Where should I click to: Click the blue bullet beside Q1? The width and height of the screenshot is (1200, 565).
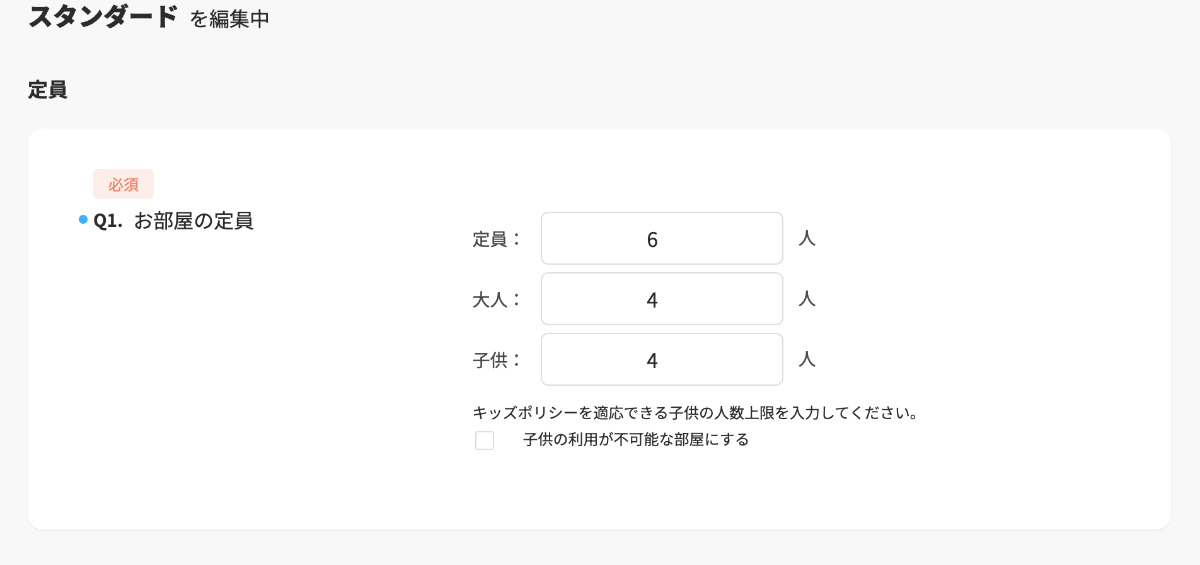(83, 220)
